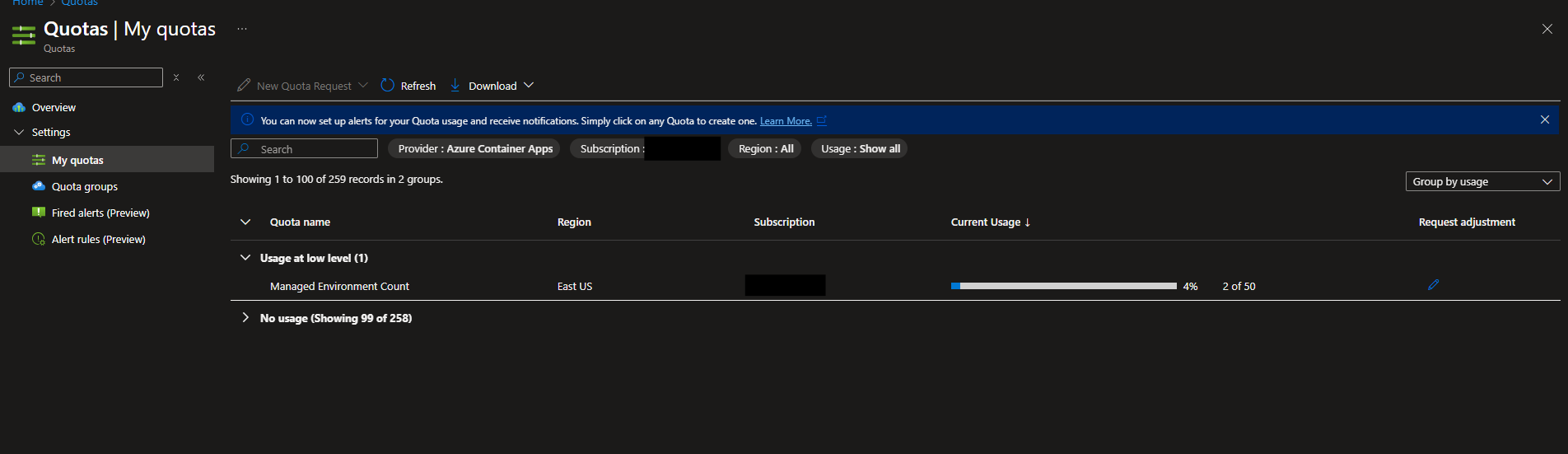Screen dimensions: 1568x454
Task: Collapse Usage at low level group
Action: click(245, 258)
